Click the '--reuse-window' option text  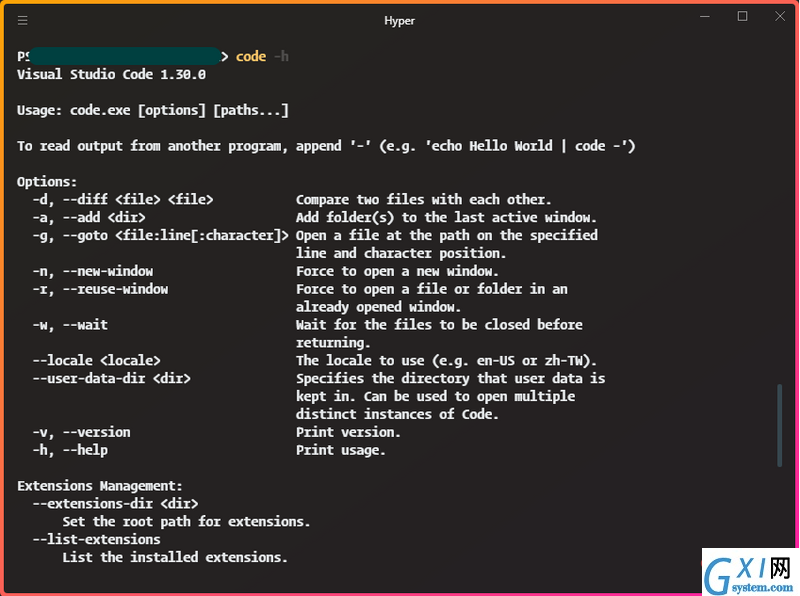click(x=115, y=289)
